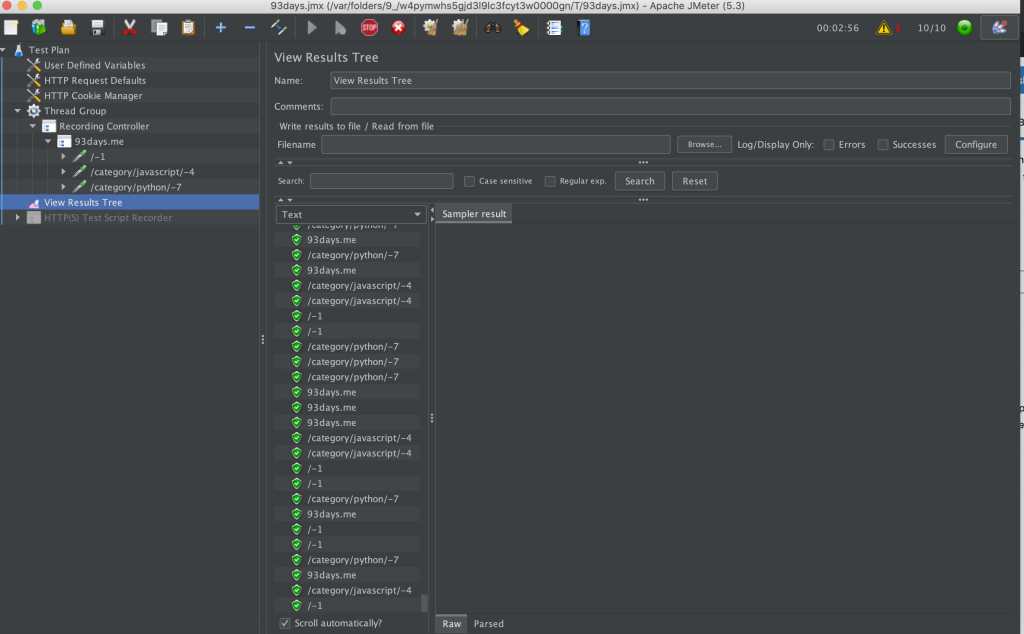This screenshot has width=1024, height=634.
Task: Save the test plan with the disk icon
Action: pyautogui.click(x=97, y=27)
